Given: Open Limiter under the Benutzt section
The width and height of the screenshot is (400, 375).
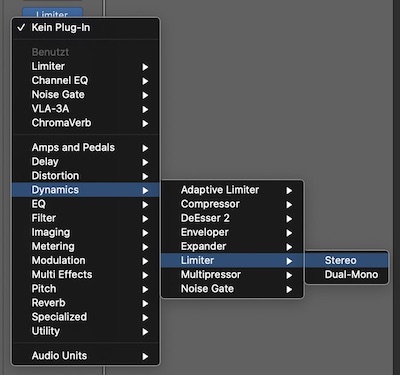Looking at the screenshot, I should [86, 66].
